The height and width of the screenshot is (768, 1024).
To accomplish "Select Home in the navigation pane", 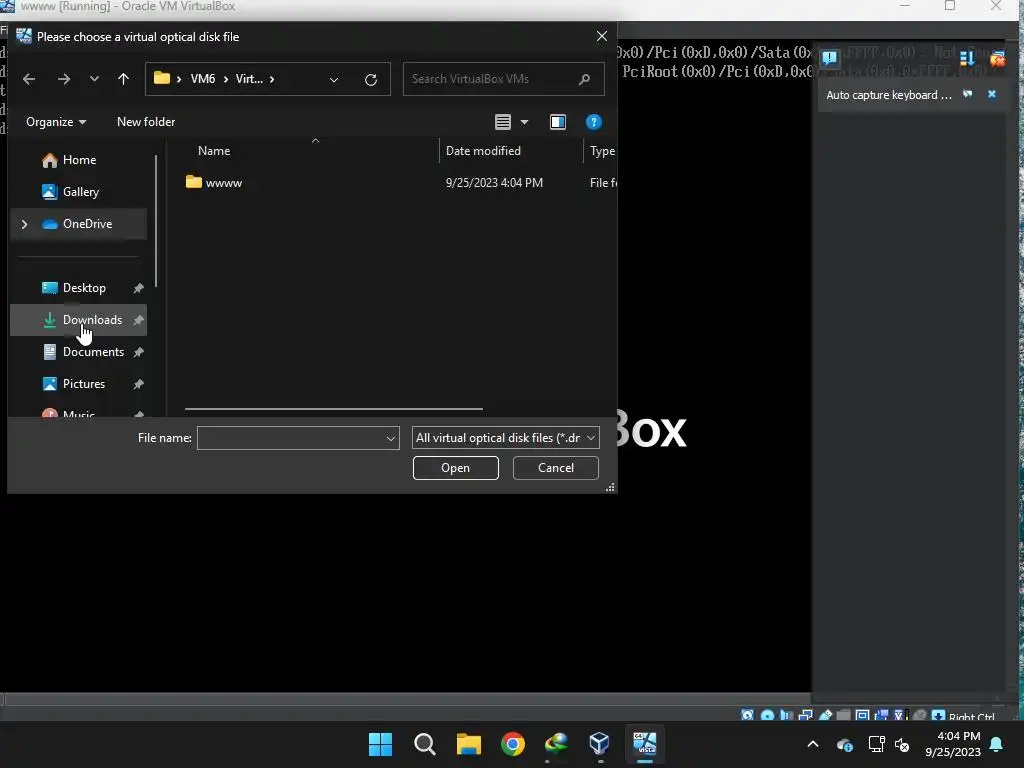I will click(x=79, y=160).
